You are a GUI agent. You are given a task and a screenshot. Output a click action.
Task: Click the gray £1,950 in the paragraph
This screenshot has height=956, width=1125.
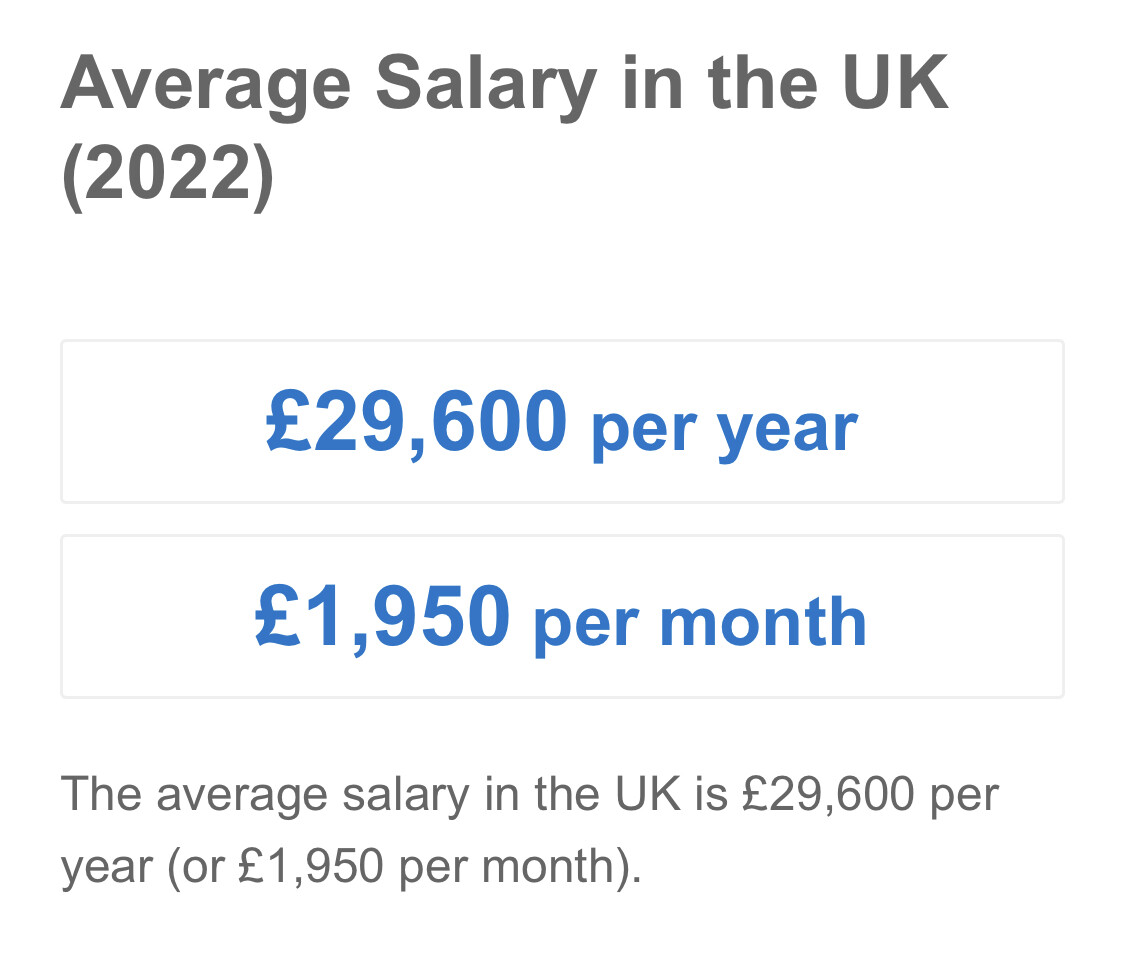pos(310,866)
